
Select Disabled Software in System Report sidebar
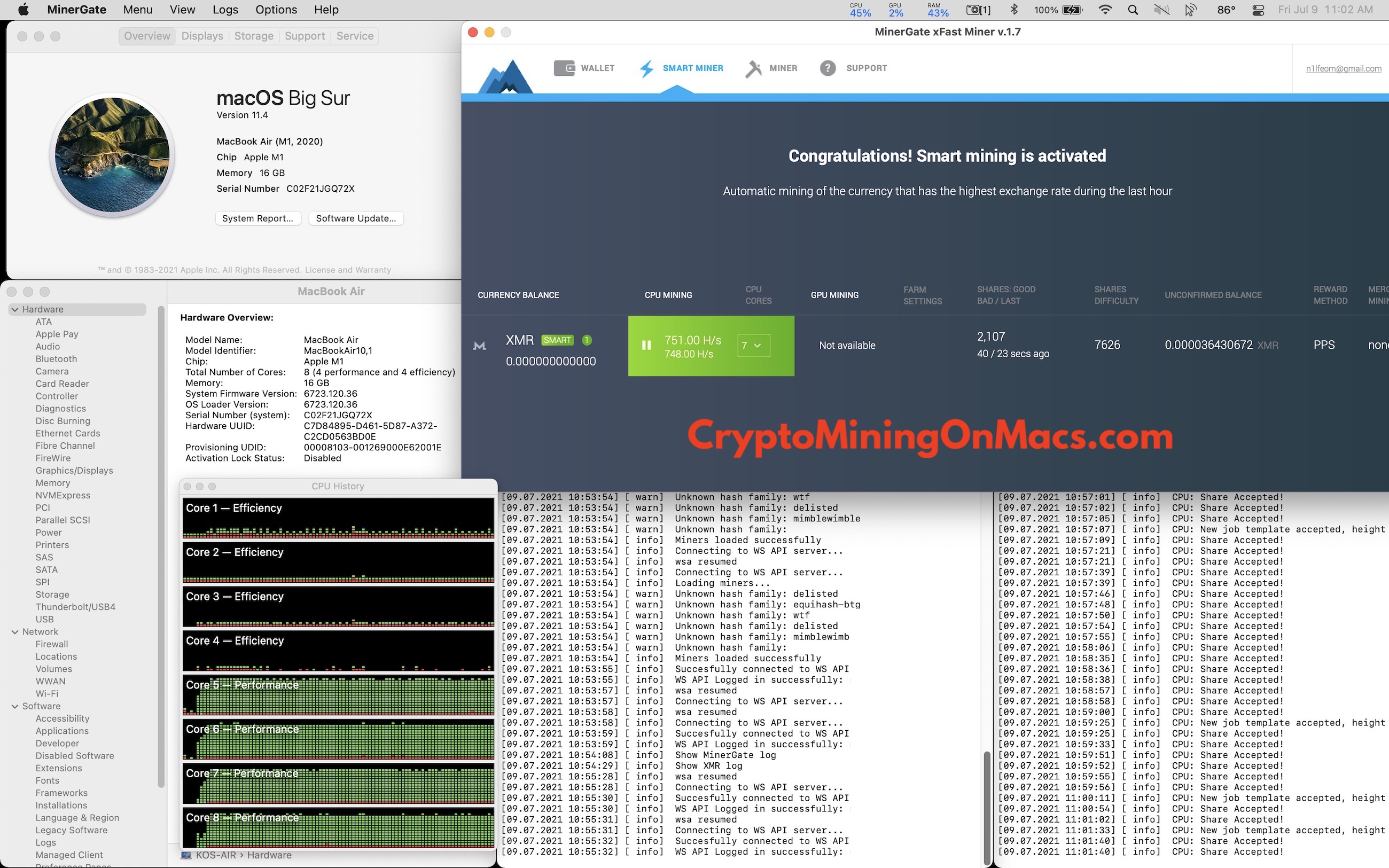pyautogui.click(x=75, y=756)
